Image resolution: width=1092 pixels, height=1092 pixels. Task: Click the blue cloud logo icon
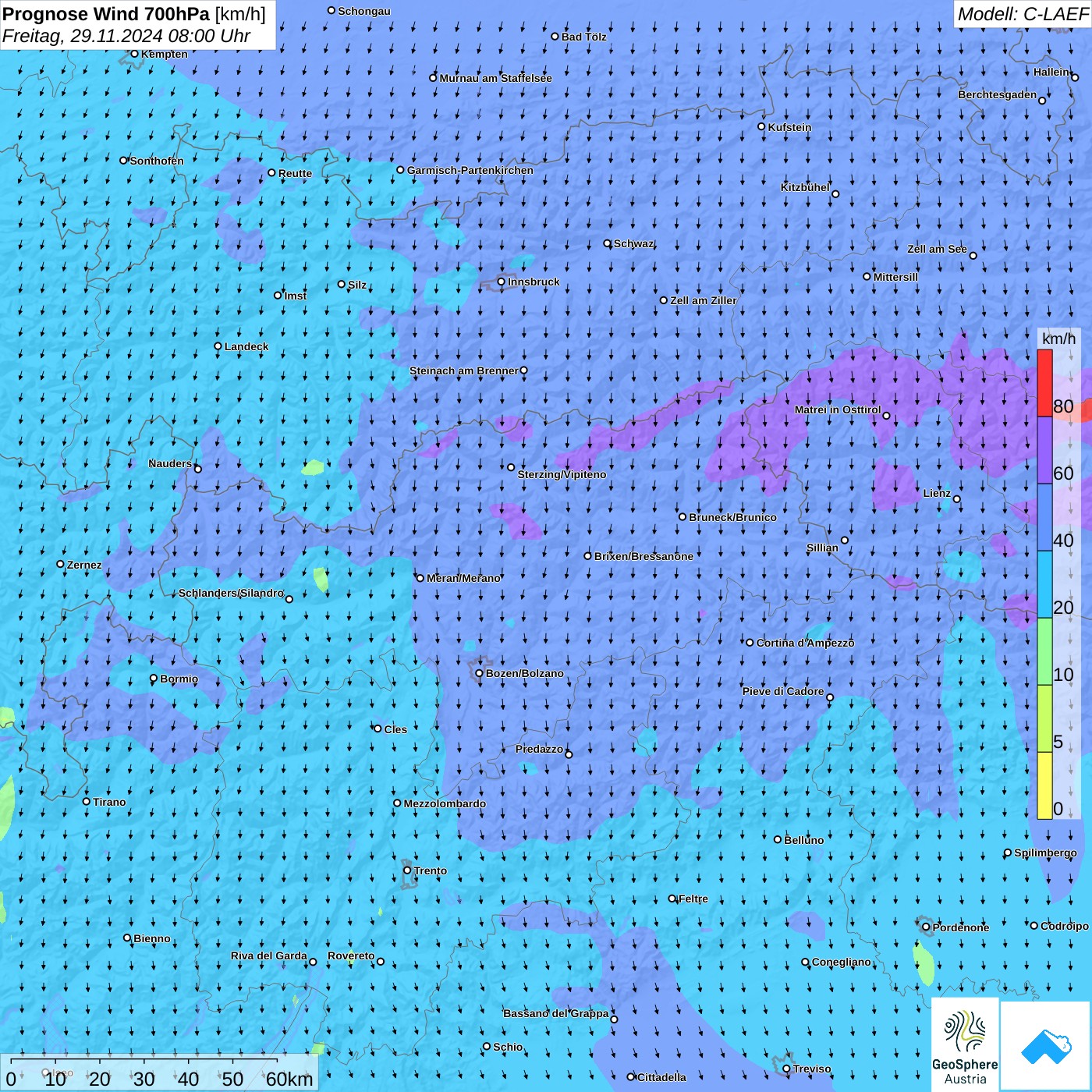[1045, 1046]
